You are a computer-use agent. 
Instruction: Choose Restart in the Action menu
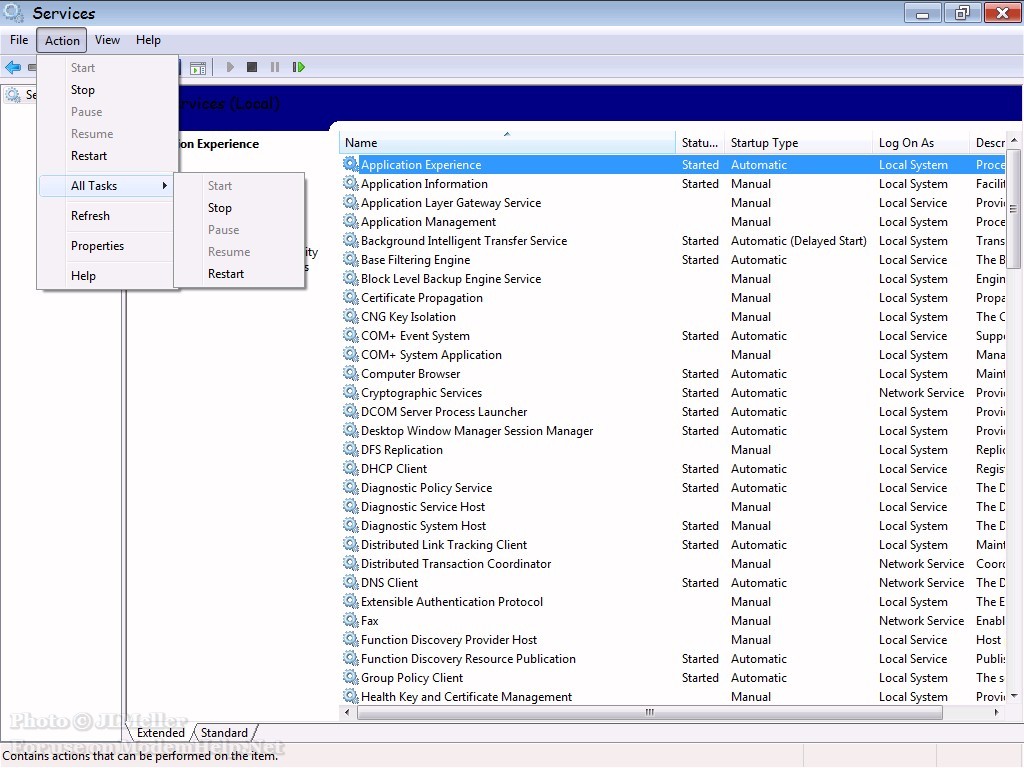pyautogui.click(x=108, y=155)
